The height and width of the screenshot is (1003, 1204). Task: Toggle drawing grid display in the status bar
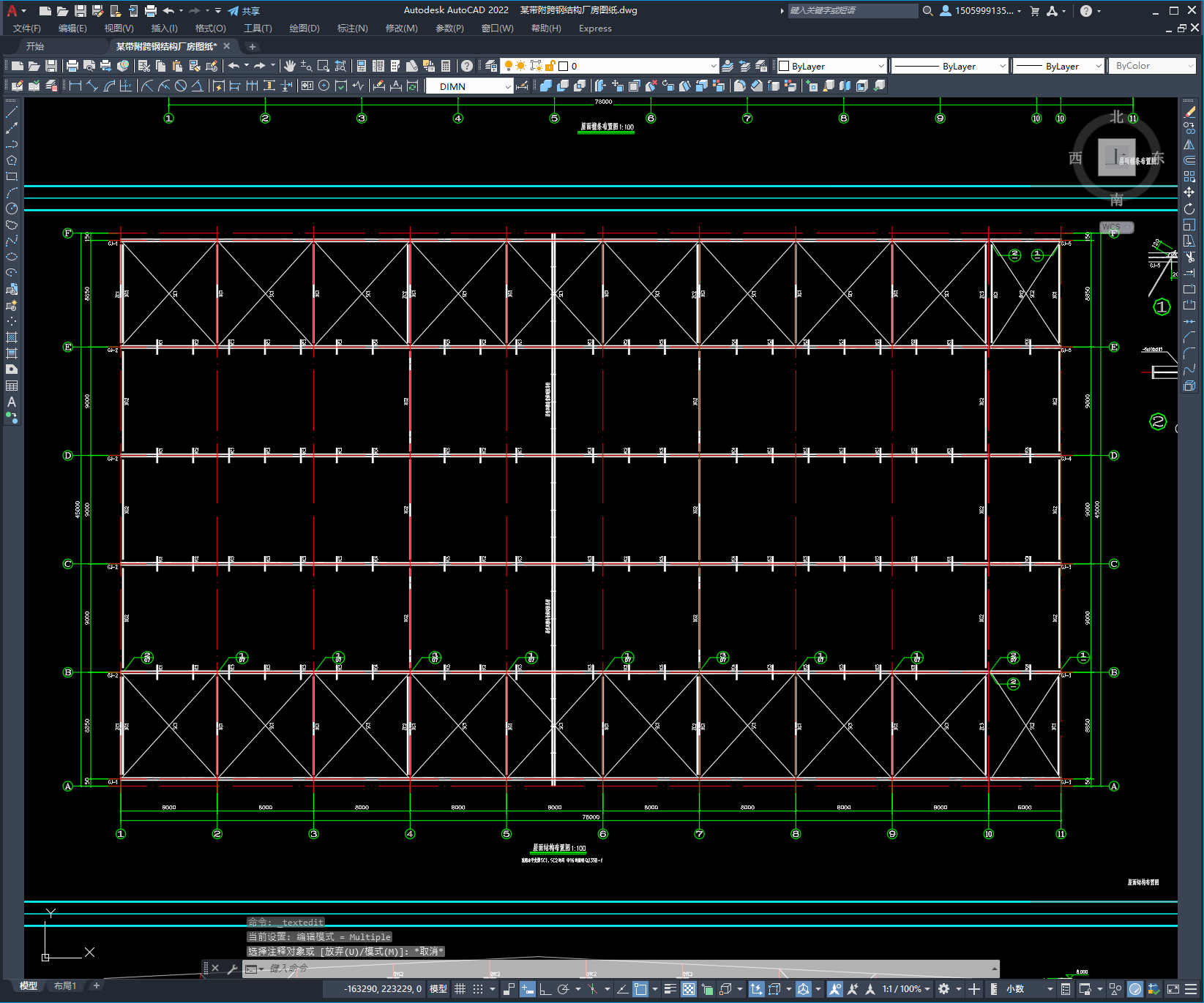460,989
